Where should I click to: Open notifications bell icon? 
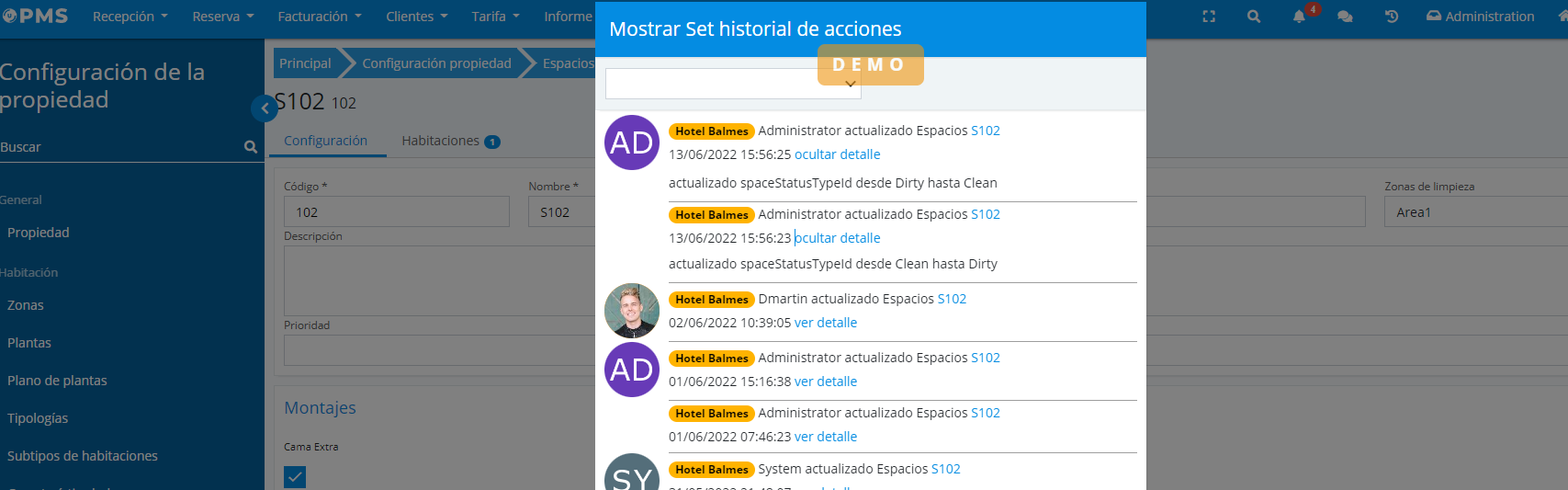click(1299, 17)
